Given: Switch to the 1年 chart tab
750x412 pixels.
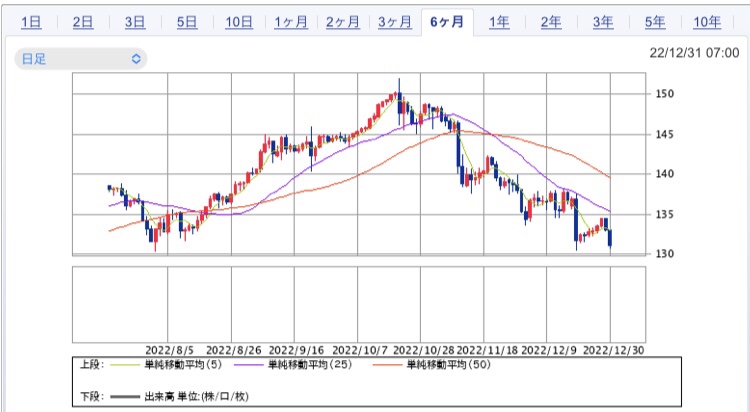Looking at the screenshot, I should pos(499,22).
